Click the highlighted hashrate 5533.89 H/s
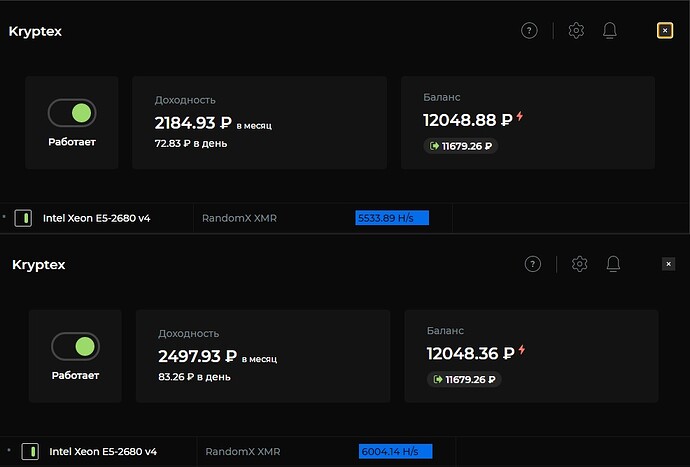The image size is (690, 467). (x=392, y=218)
